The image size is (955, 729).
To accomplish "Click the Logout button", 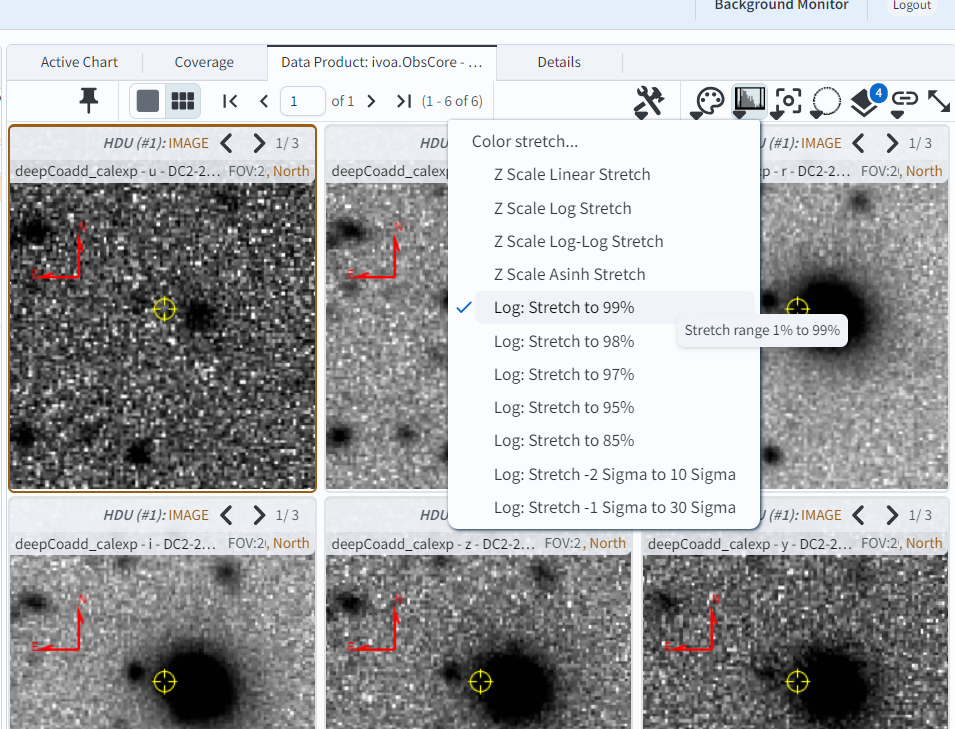I will pos(911,6).
